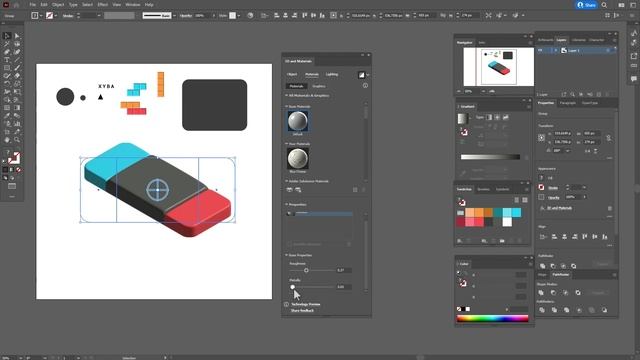Select the Zoom tool
640x360 pixels.
(17, 140)
